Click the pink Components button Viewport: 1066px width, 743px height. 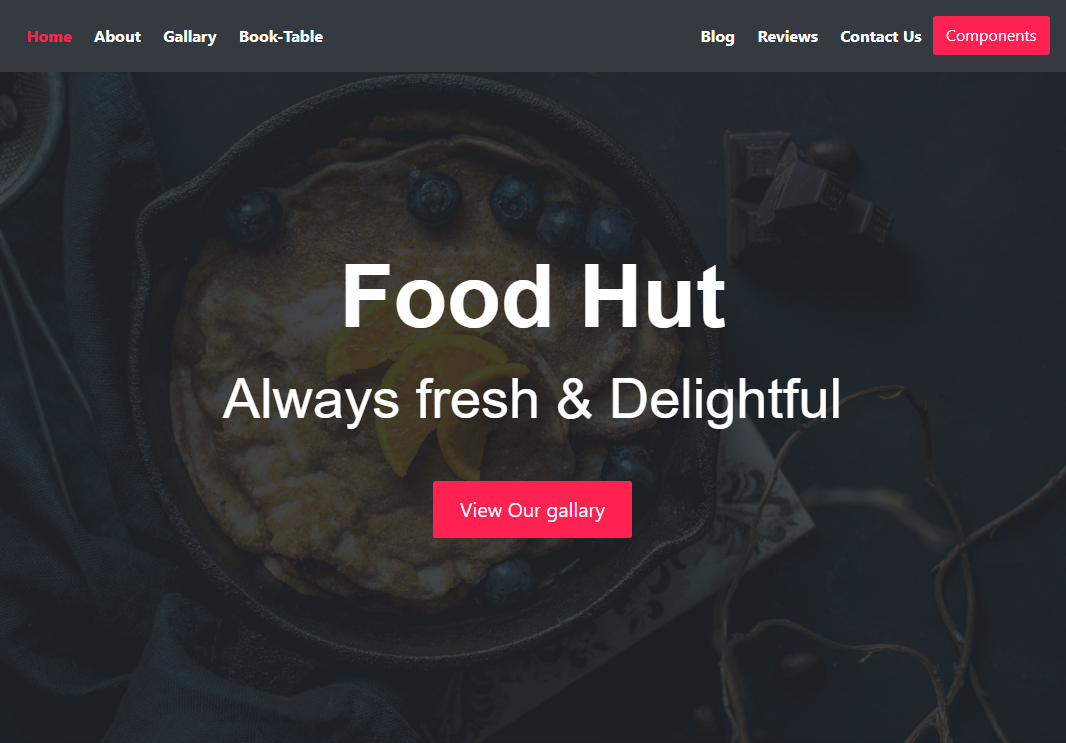point(991,35)
